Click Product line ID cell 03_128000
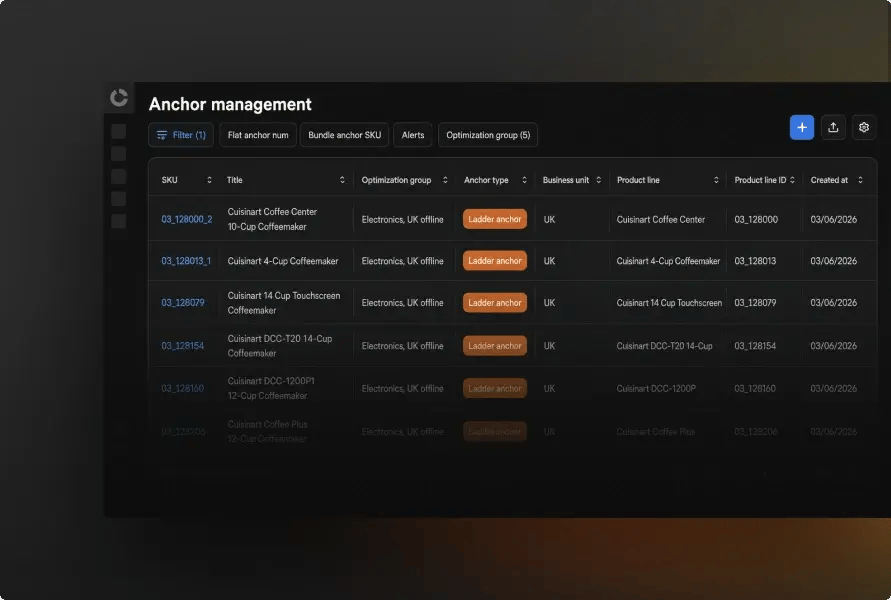 [x=756, y=219]
